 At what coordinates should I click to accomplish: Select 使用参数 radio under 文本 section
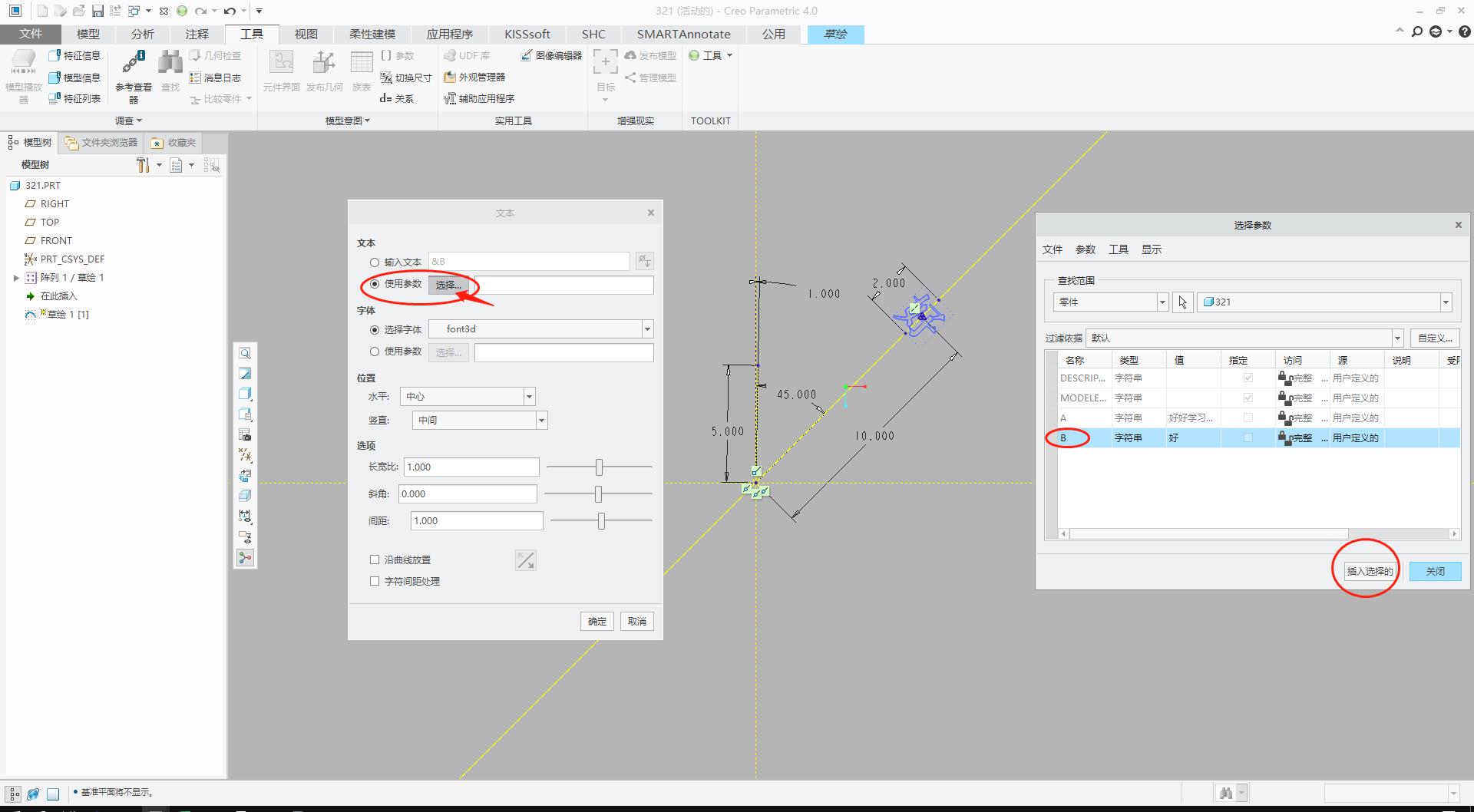(x=375, y=284)
